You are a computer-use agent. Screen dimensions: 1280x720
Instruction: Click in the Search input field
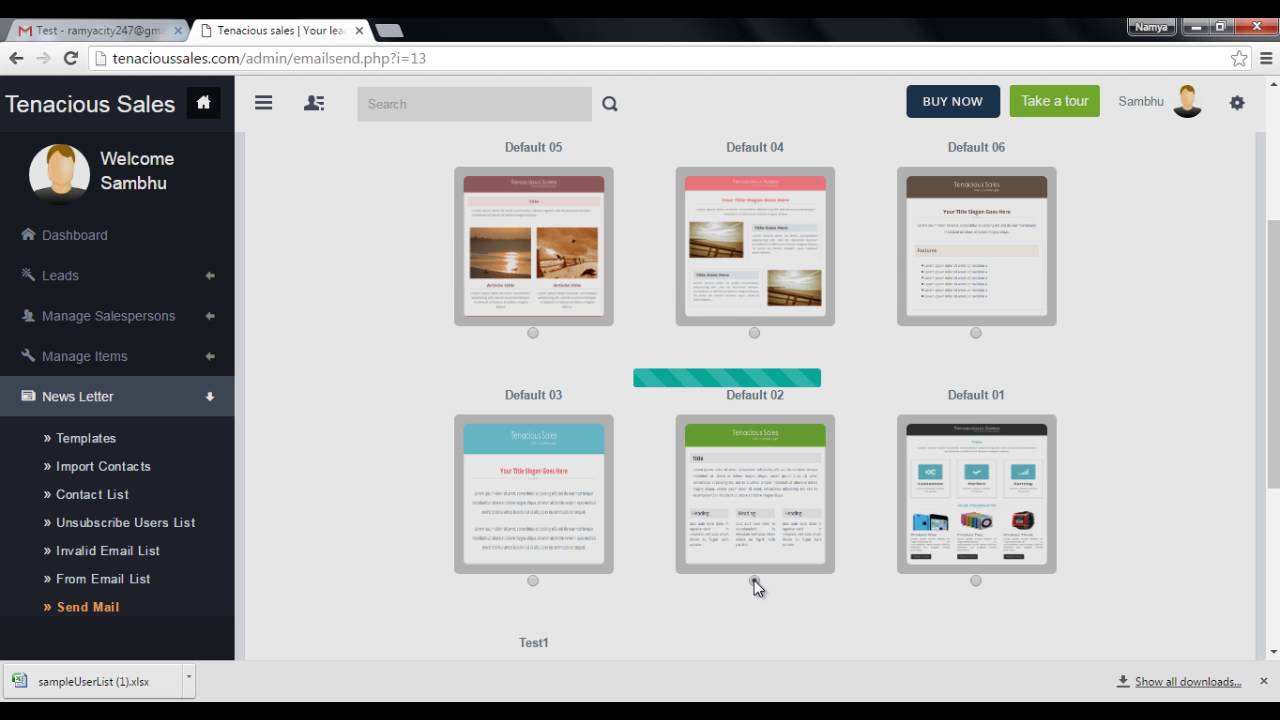click(x=474, y=103)
